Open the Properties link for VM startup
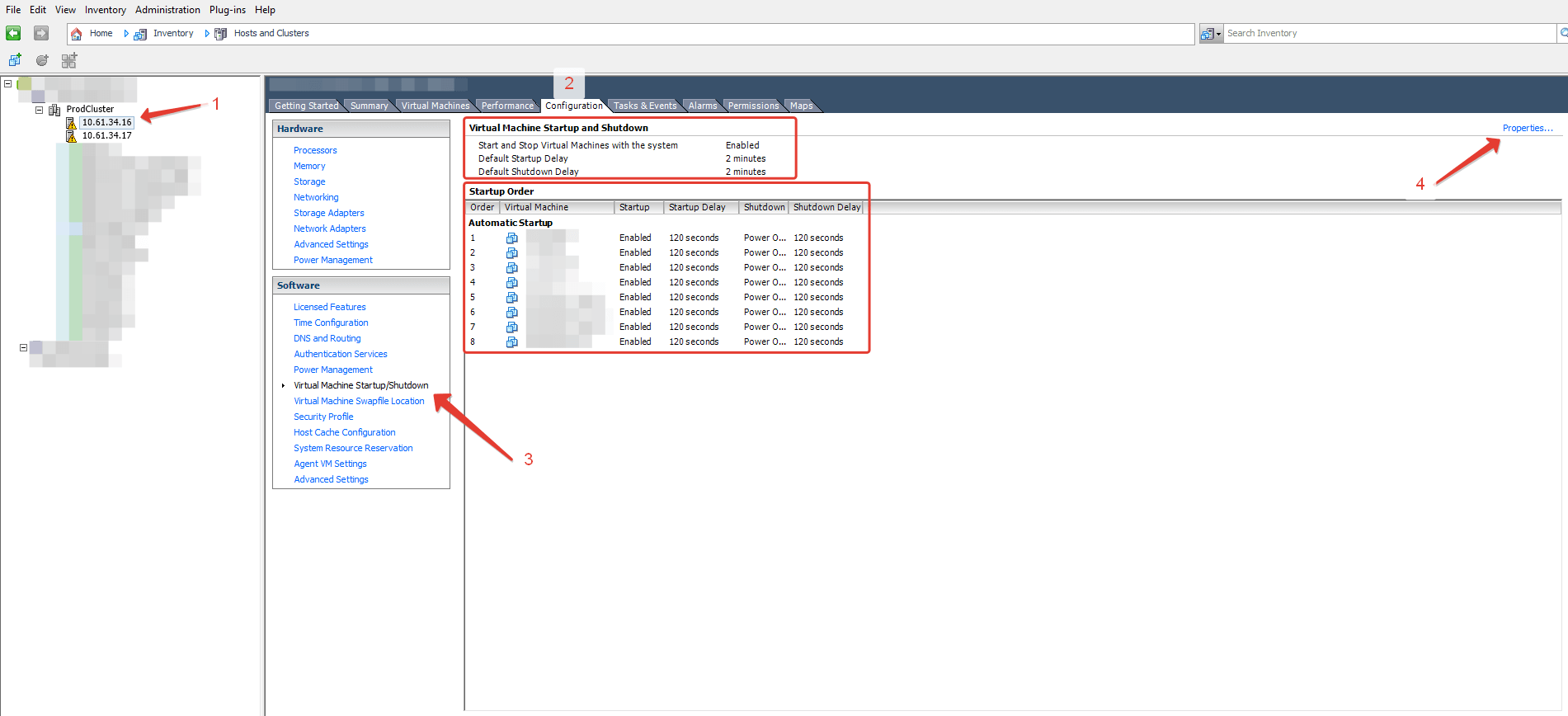 (x=1527, y=128)
